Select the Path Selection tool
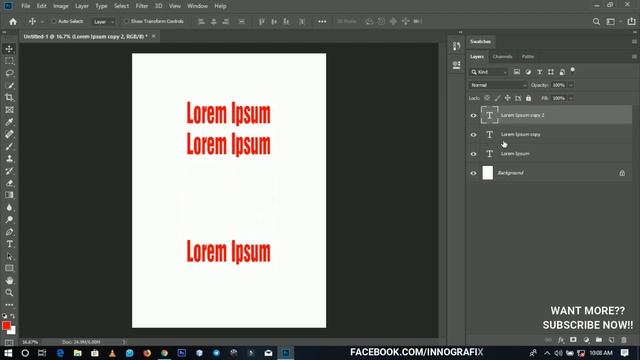640x360 pixels. (x=9, y=256)
